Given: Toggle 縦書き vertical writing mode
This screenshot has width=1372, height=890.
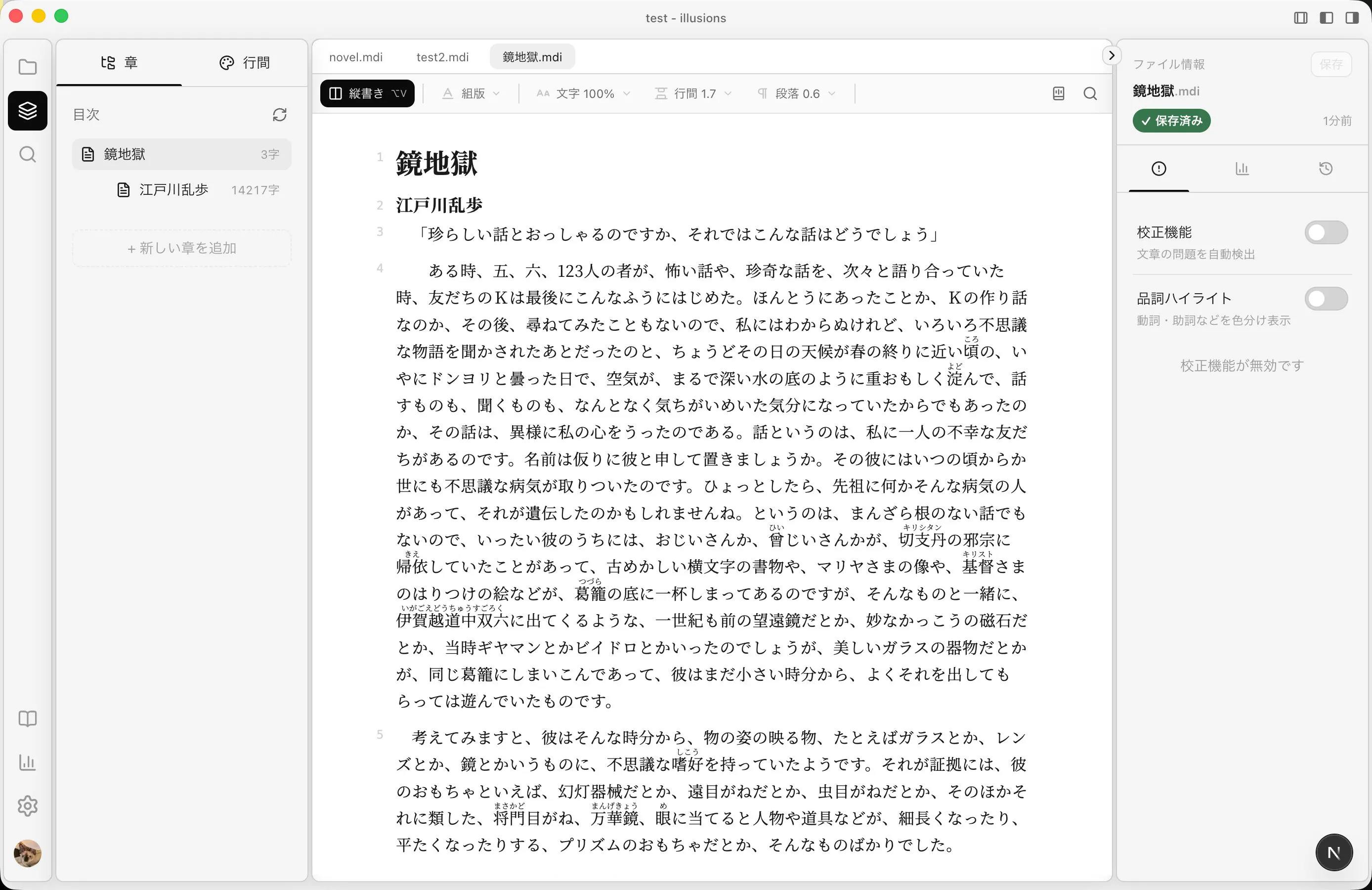Looking at the screenshot, I should pyautogui.click(x=367, y=93).
